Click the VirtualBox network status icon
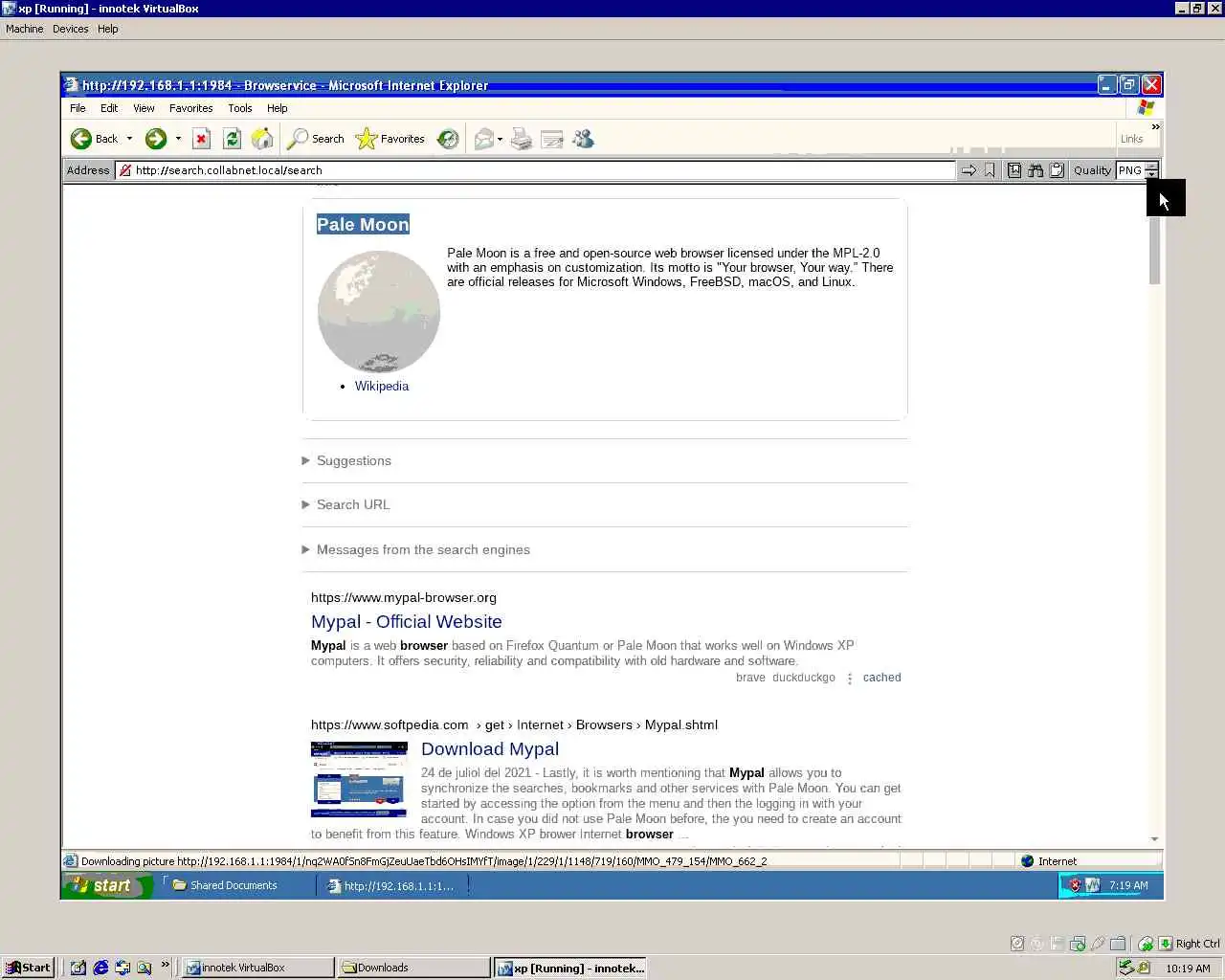Viewport: 1225px width, 980px height. pos(1077,944)
